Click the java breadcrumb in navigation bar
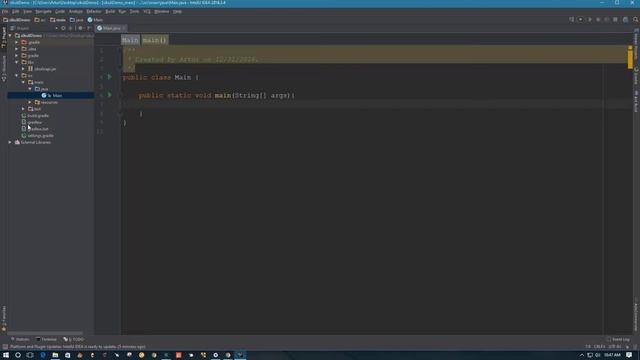 [x=76, y=20]
